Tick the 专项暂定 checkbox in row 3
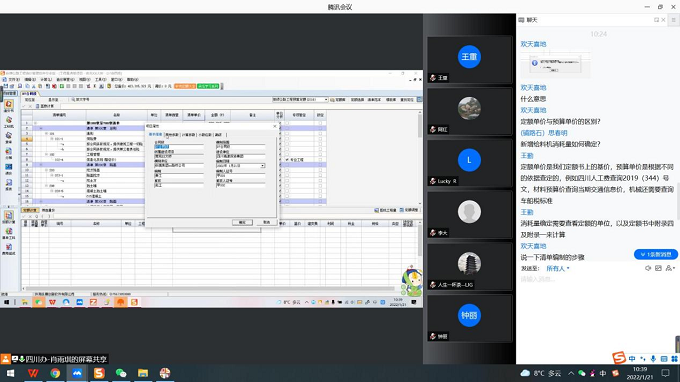The height and width of the screenshot is (382, 680). (287, 134)
